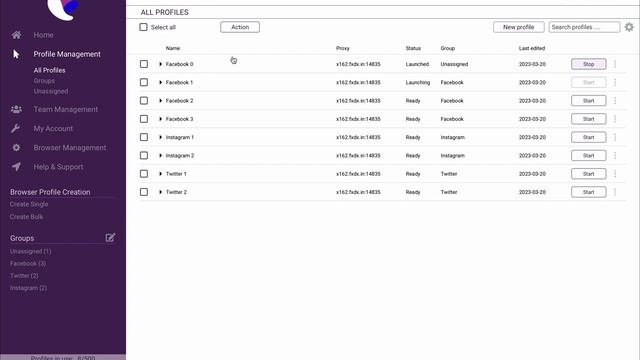Tick the checkbox for Instagram 2
The height and width of the screenshot is (360, 640).
144,156
